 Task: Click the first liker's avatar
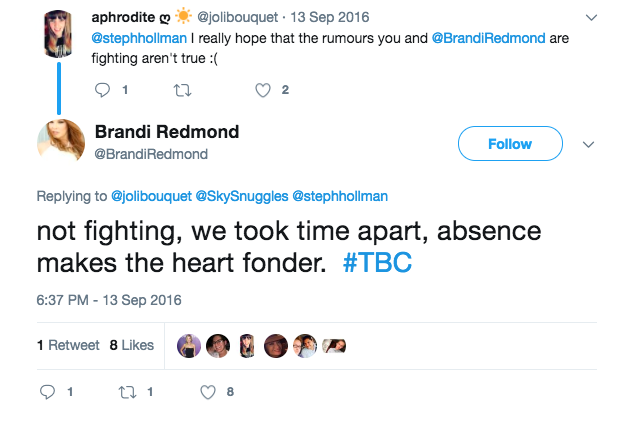pos(186,345)
